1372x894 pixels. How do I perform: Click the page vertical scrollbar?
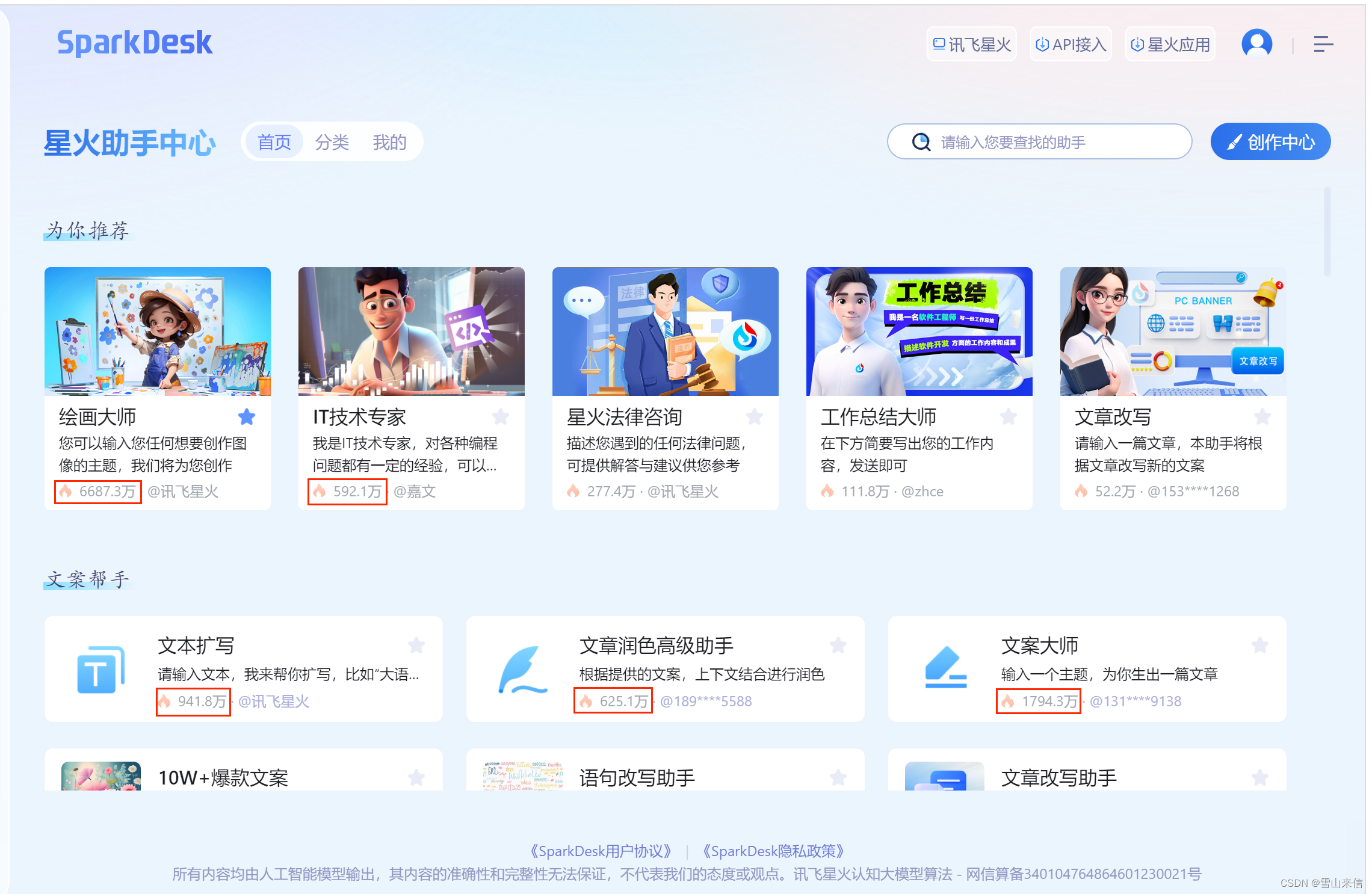pyautogui.click(x=1327, y=231)
